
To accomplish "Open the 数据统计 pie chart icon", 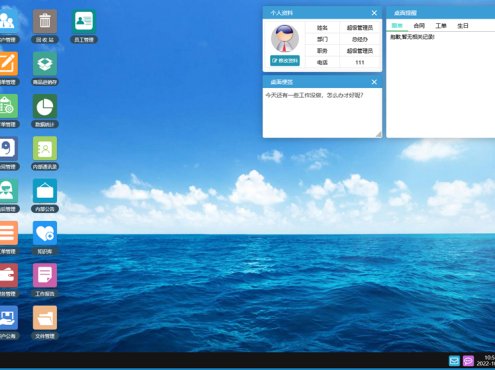I will click(45, 106).
